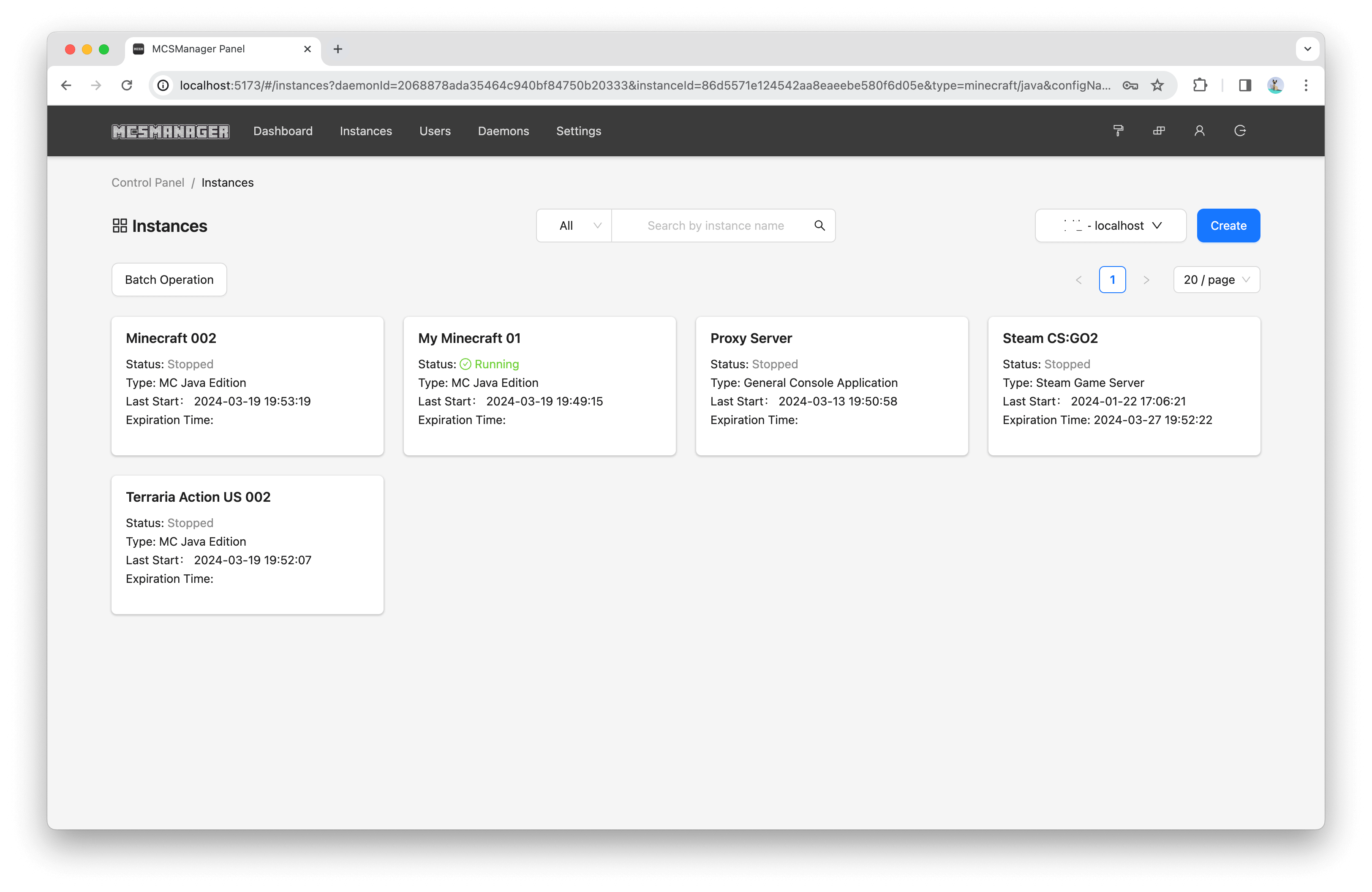
Task: Click the user profile icon in top navbar
Action: pos(1199,130)
